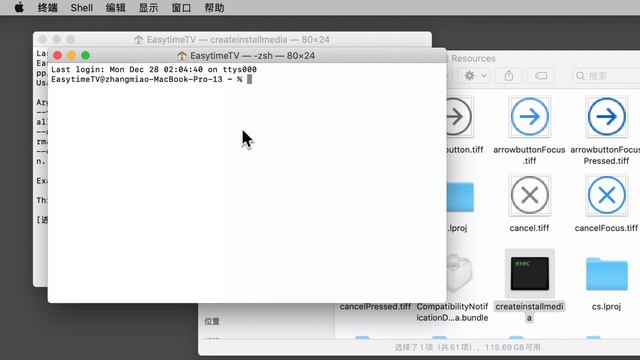The width and height of the screenshot is (640, 360).
Task: Select the partially hidden .lproj folder
Action: click(460, 198)
